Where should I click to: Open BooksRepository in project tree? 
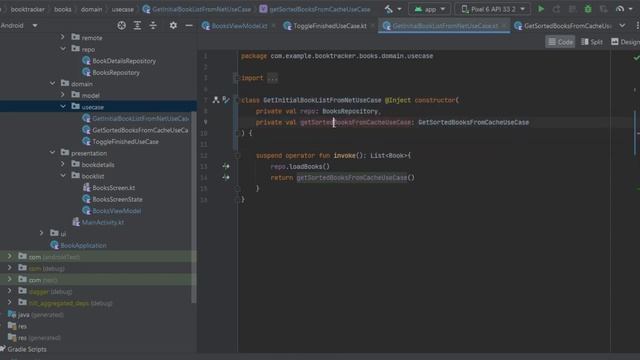pyautogui.click(x=111, y=72)
